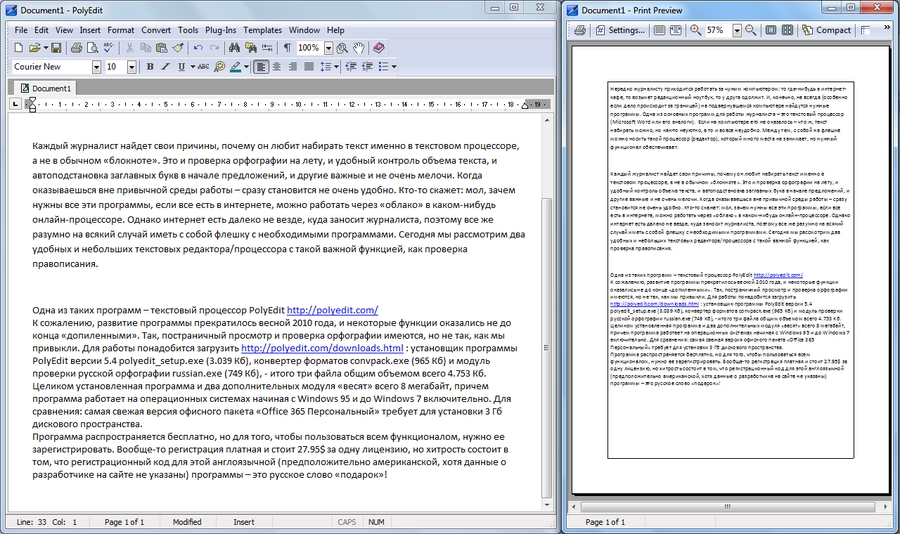This screenshot has height=534, width=900.
Task: Toggle paragraph marks display (¶)
Action: tap(288, 48)
